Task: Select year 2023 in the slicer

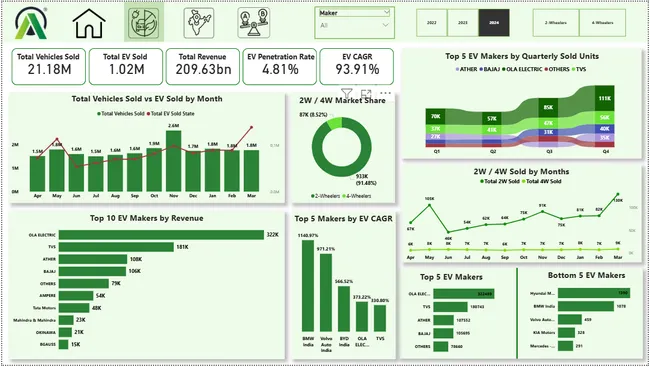Action: [x=463, y=23]
